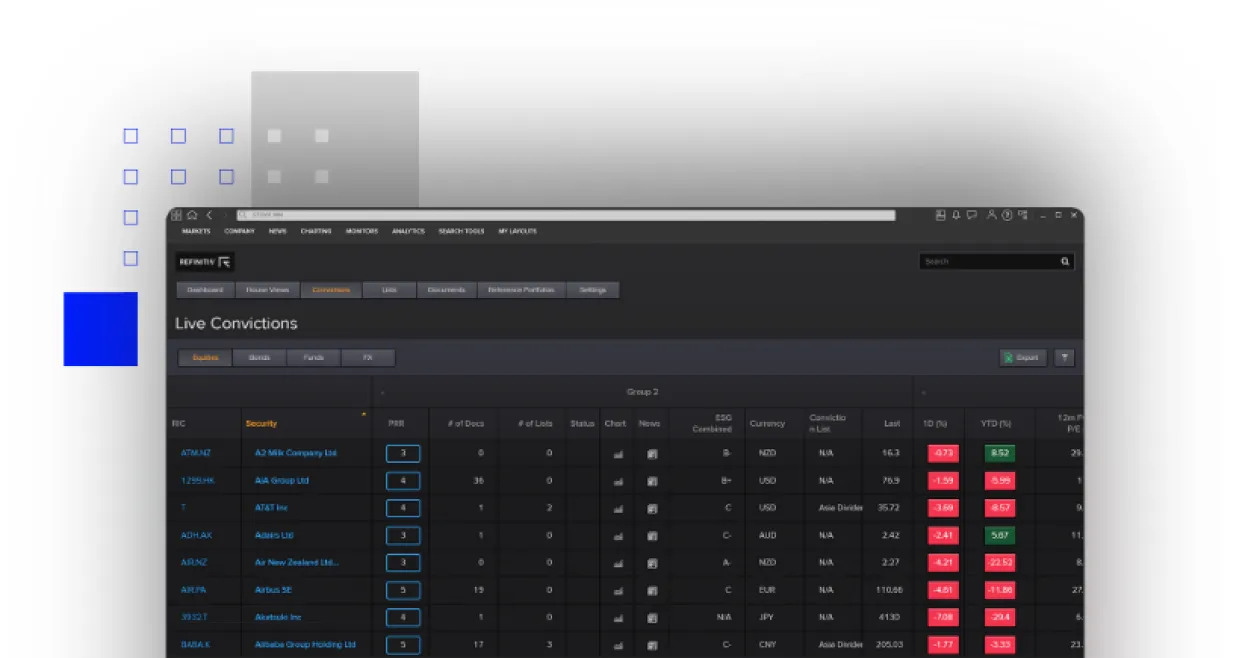Open chart icon for Alibaba Group Holding
The height and width of the screenshot is (658, 1248).
click(617, 645)
